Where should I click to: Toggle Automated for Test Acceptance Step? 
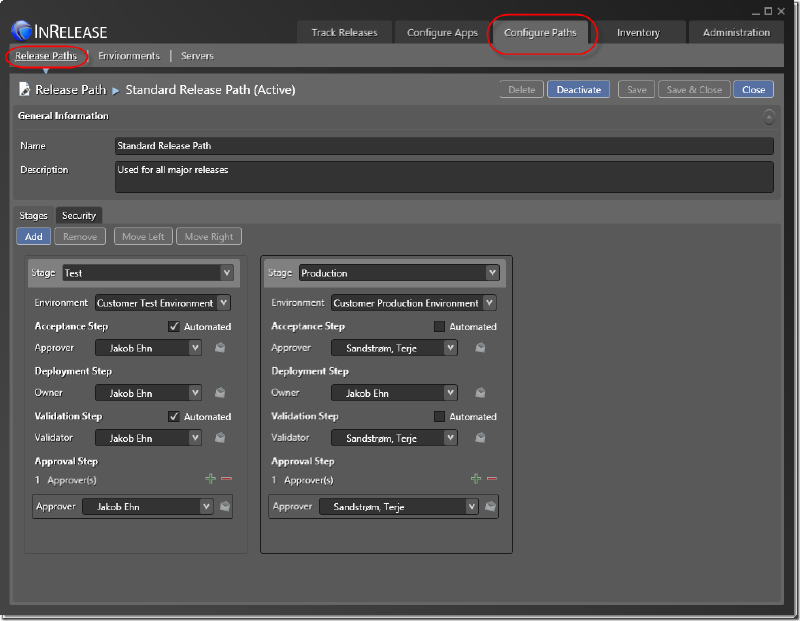(174, 327)
